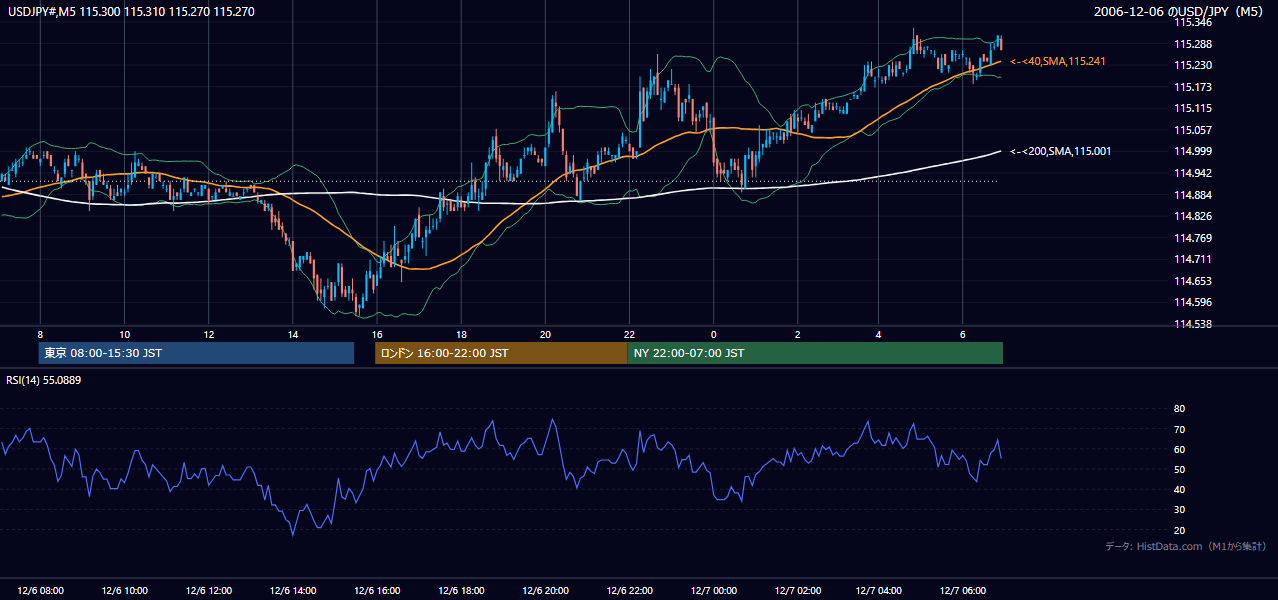Screen dimensions: 1278x600
Task: Click the 40 SMA 115.241 label
Action: coord(1058,61)
